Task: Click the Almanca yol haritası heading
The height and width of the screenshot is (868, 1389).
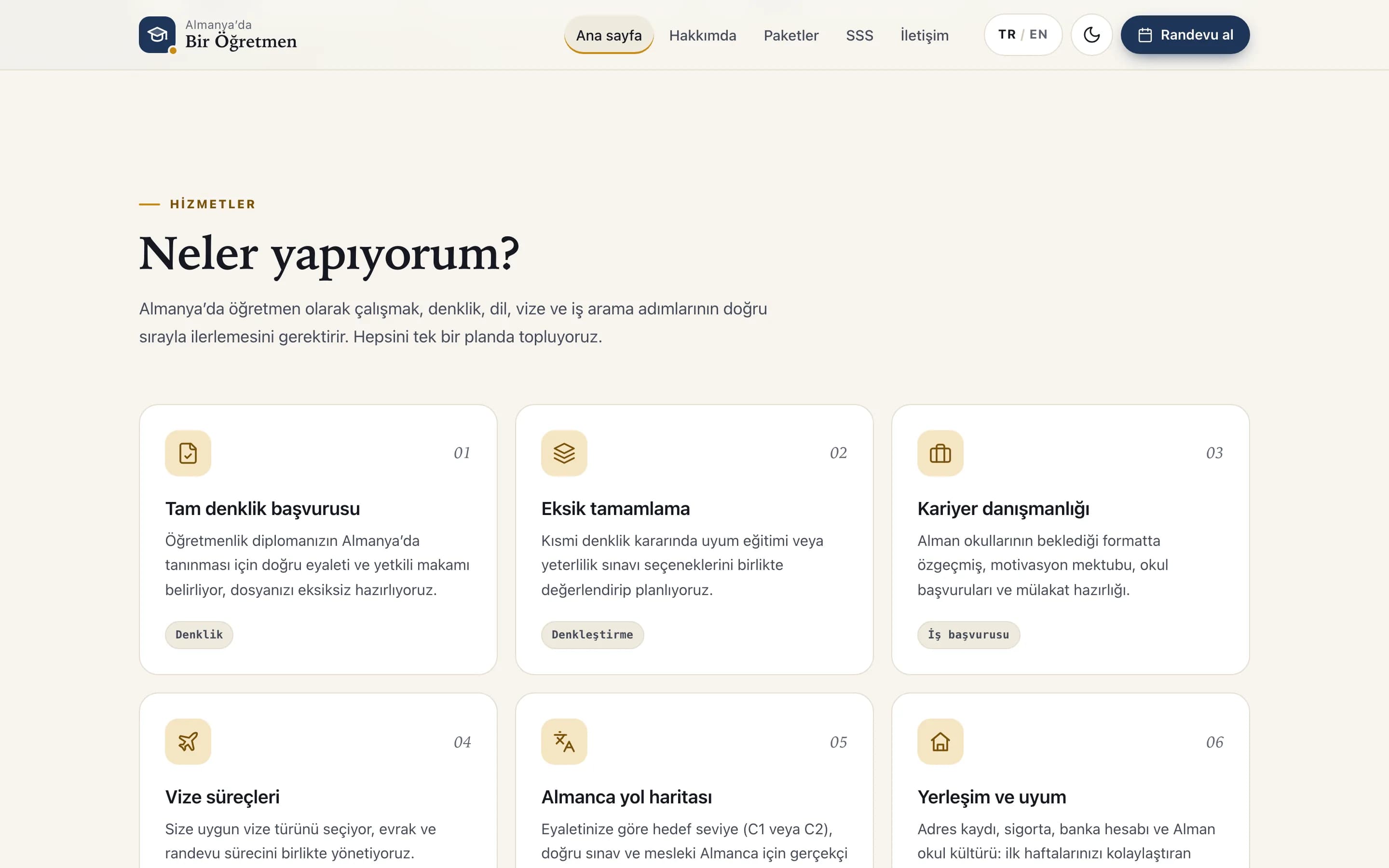Action: tap(626, 798)
